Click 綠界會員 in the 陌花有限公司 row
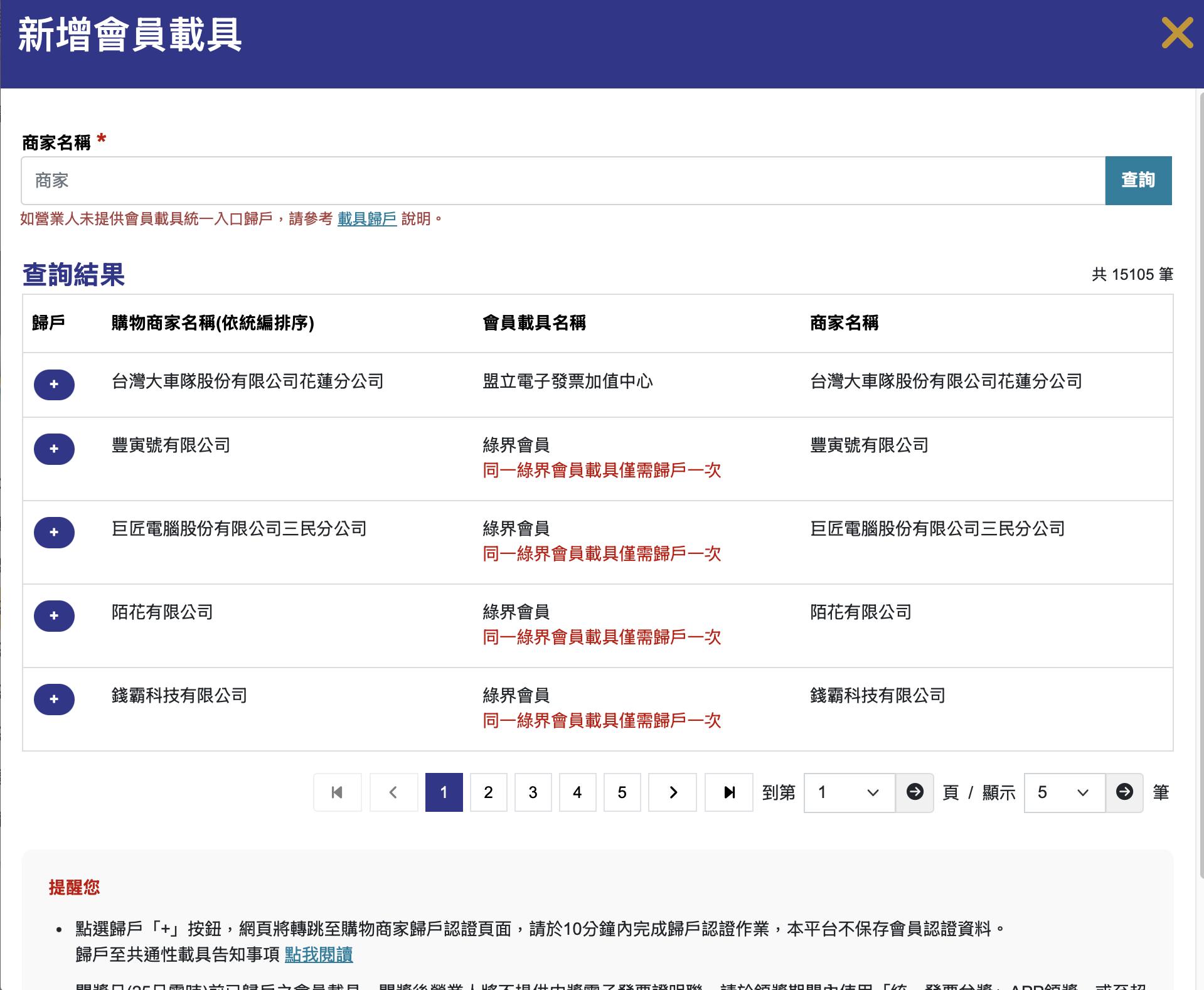This screenshot has width=1204, height=990. (516, 612)
